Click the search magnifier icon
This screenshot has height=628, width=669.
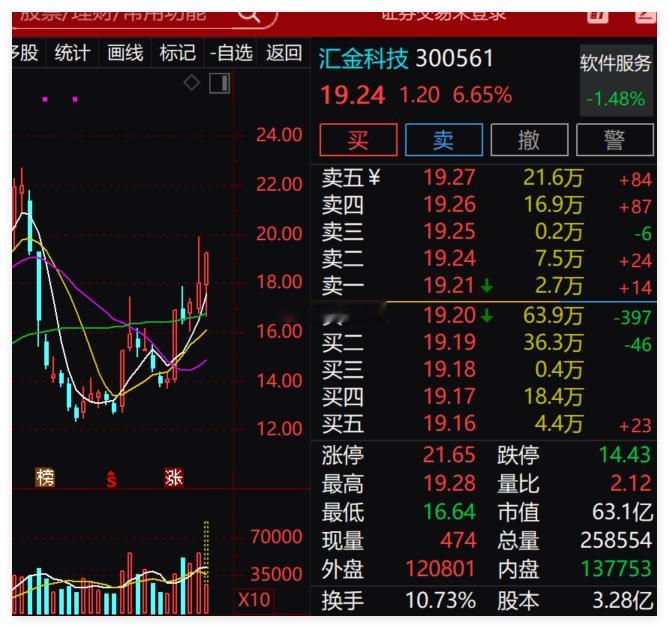(x=249, y=15)
